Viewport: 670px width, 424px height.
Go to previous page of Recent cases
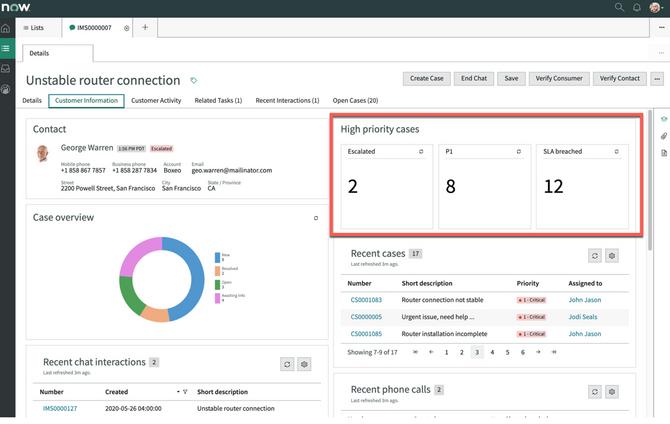(x=431, y=352)
